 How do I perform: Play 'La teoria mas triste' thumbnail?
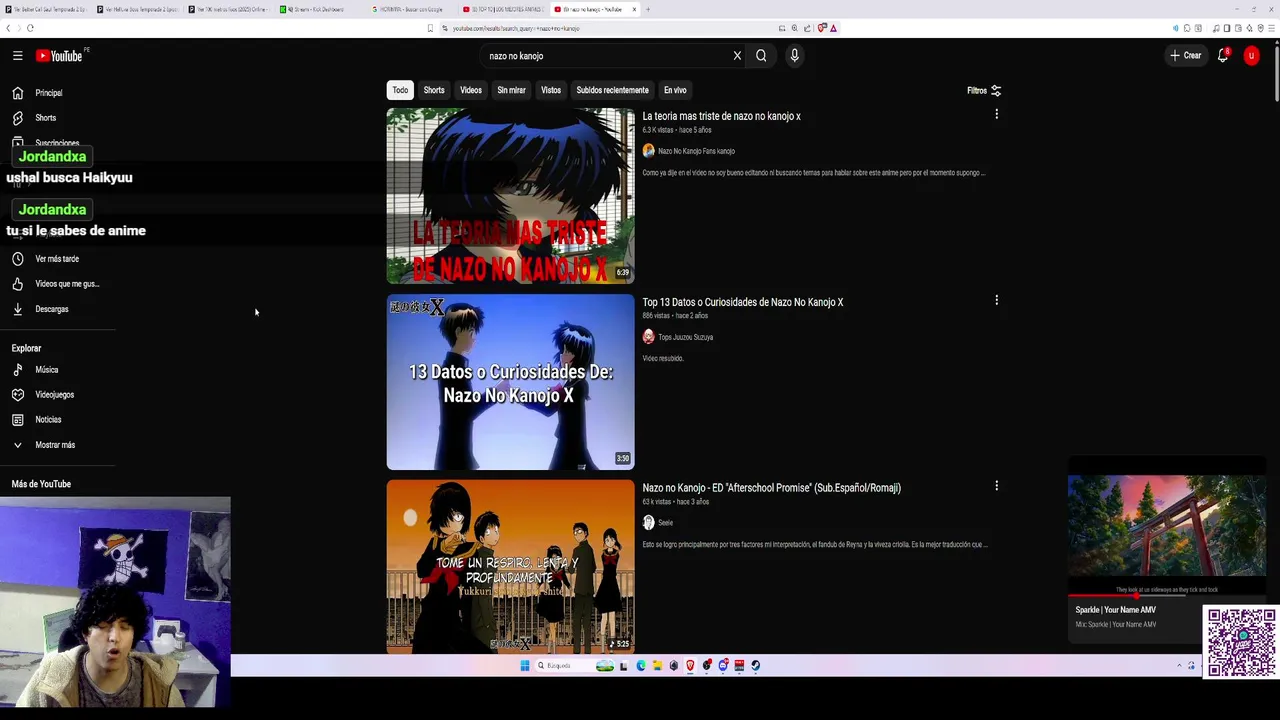click(x=510, y=196)
